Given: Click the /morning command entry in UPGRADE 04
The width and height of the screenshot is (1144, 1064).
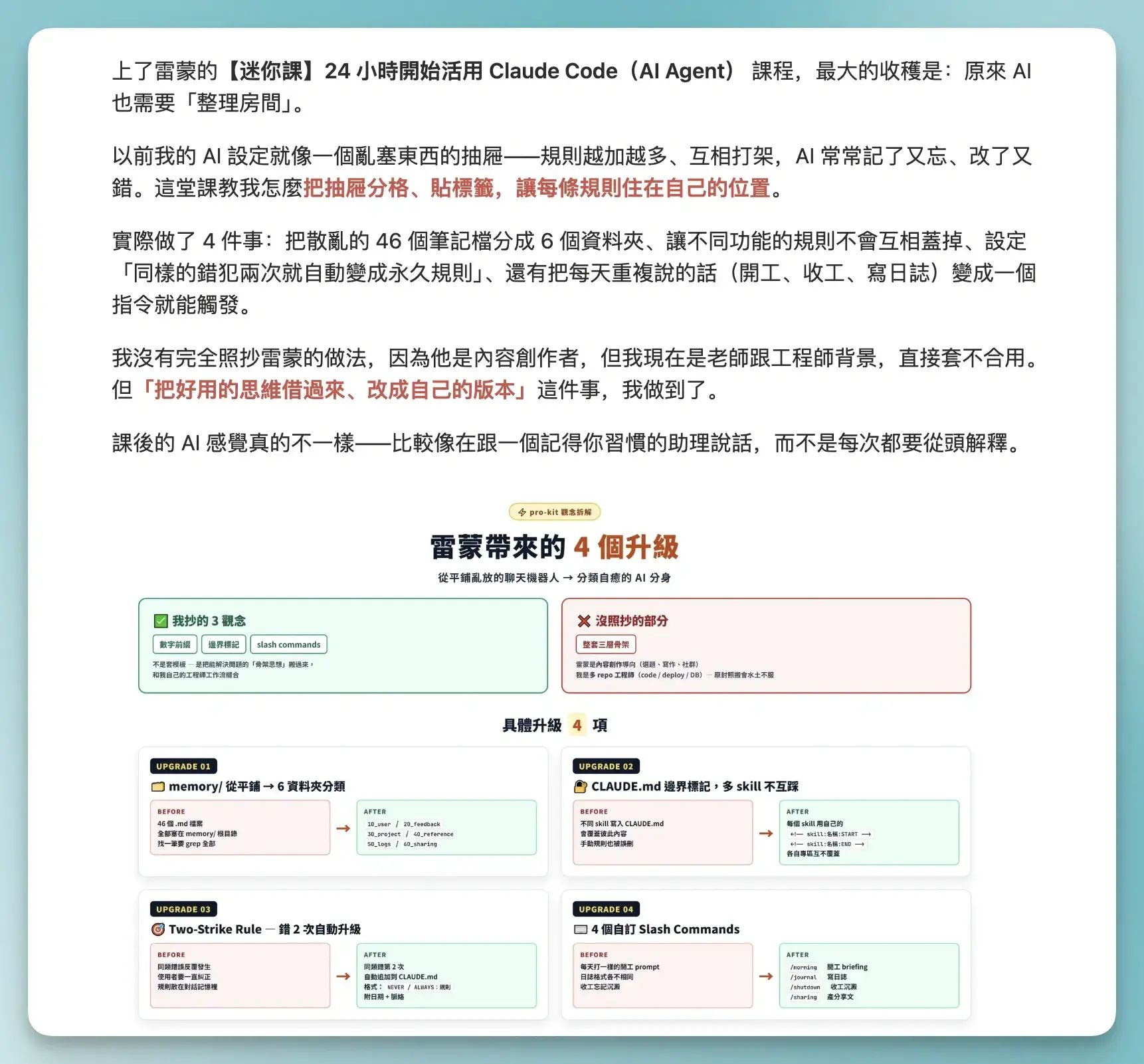Looking at the screenshot, I should tap(803, 967).
